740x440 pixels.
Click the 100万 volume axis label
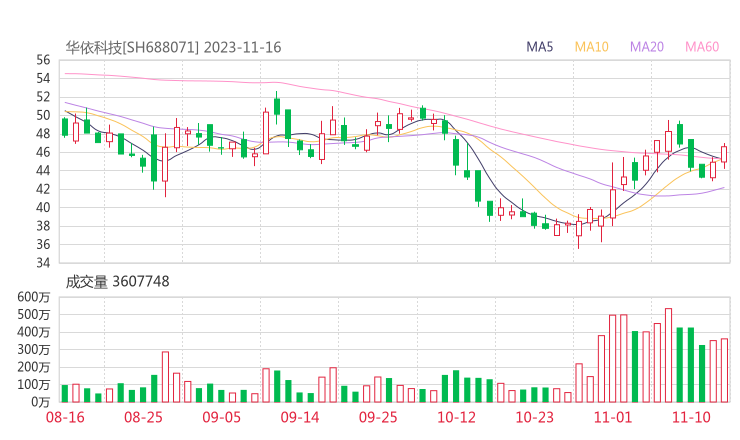click(x=34, y=384)
